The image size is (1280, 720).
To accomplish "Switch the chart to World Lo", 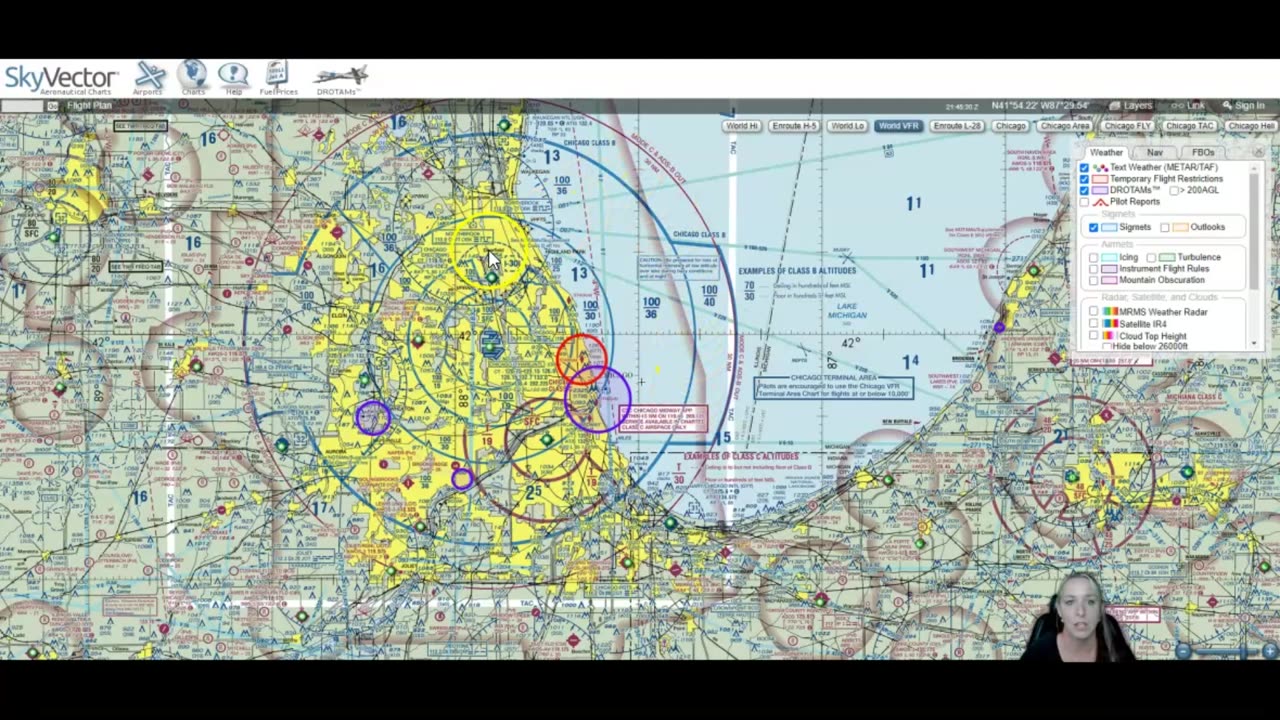I will click(847, 126).
